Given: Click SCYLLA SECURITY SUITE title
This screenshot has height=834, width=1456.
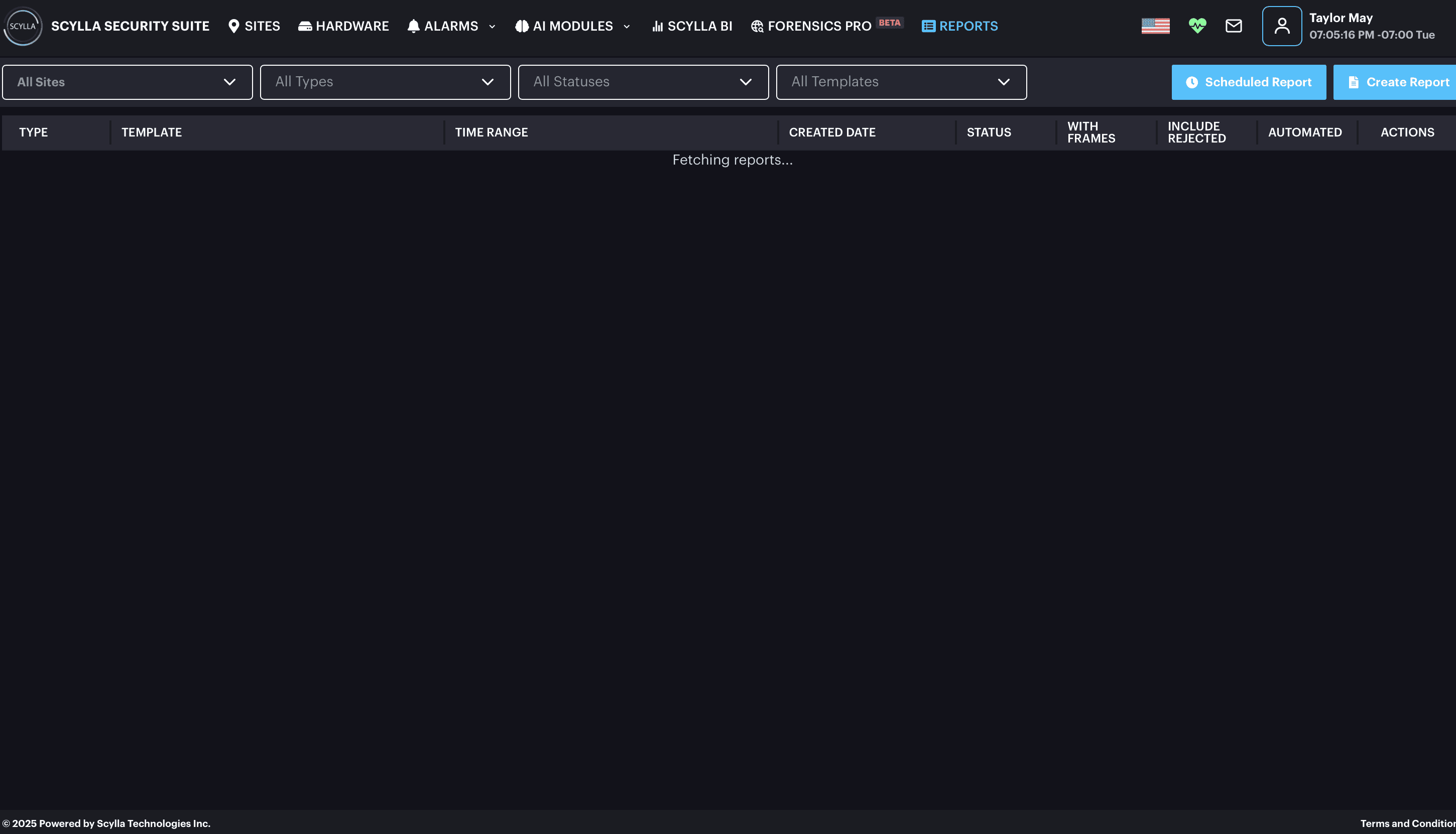Looking at the screenshot, I should pyautogui.click(x=130, y=26).
